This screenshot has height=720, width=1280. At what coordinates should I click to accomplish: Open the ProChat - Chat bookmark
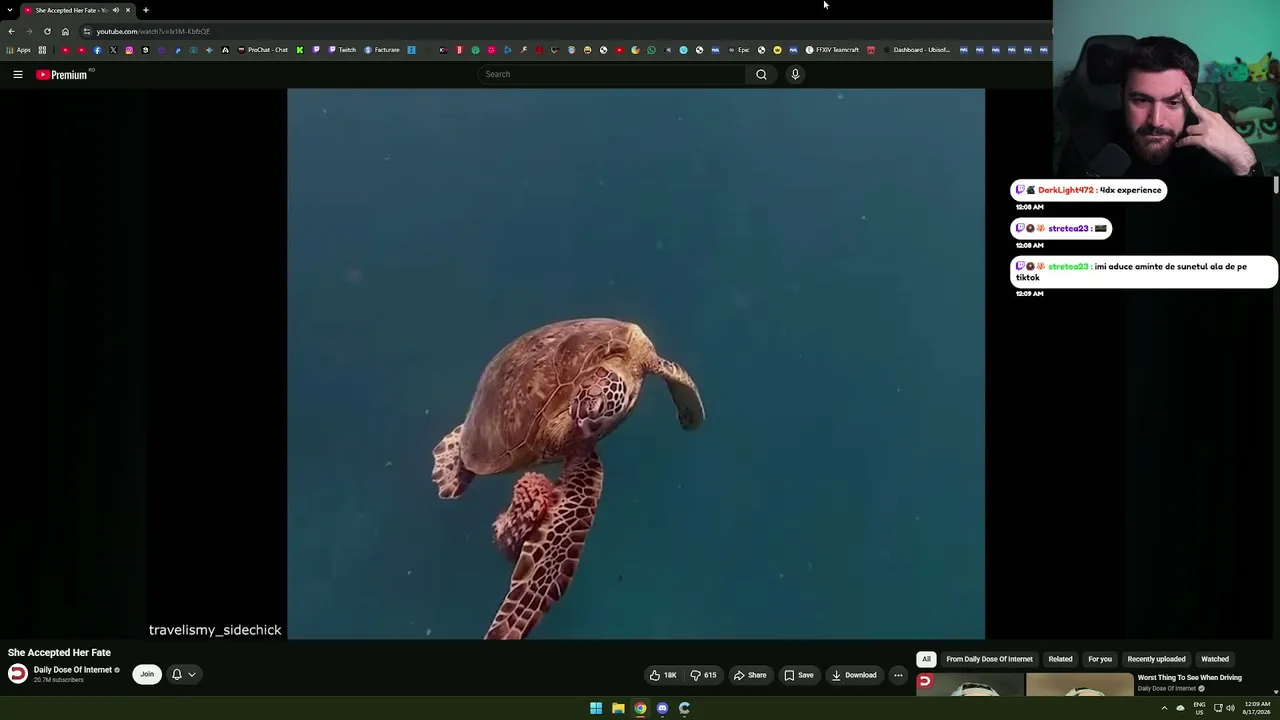(263, 50)
